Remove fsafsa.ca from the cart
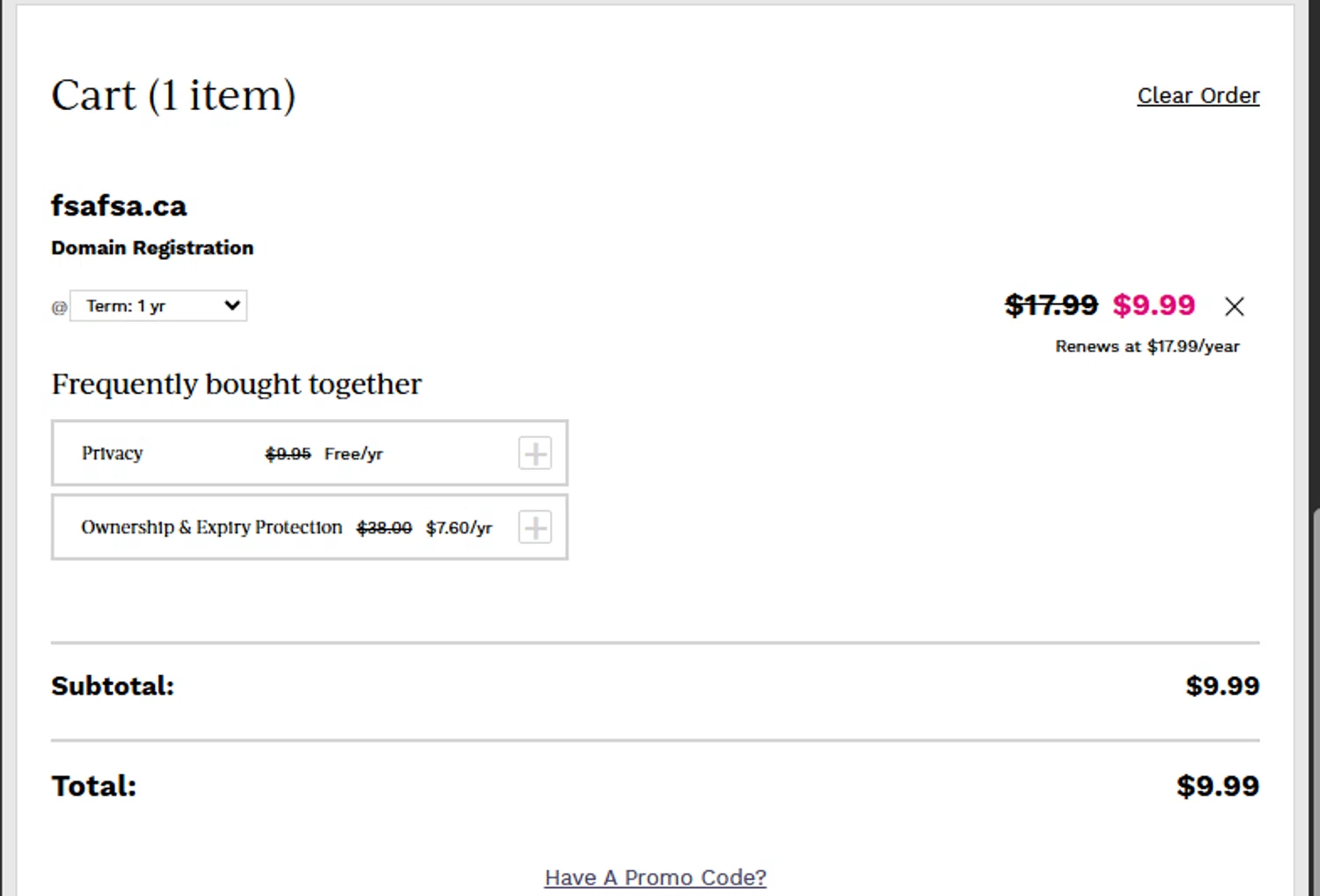This screenshot has width=1320, height=896. pos(1234,306)
